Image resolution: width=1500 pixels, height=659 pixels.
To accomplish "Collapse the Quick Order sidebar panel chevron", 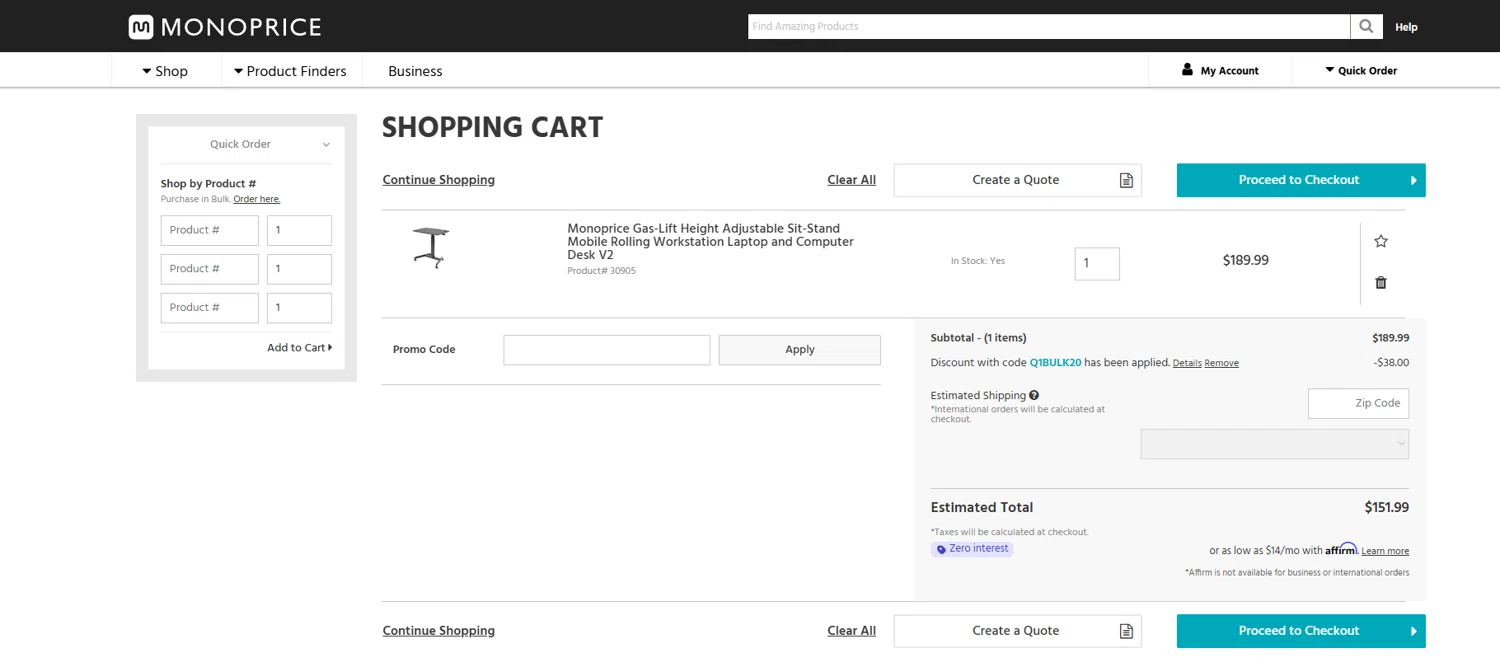I will tap(326, 145).
